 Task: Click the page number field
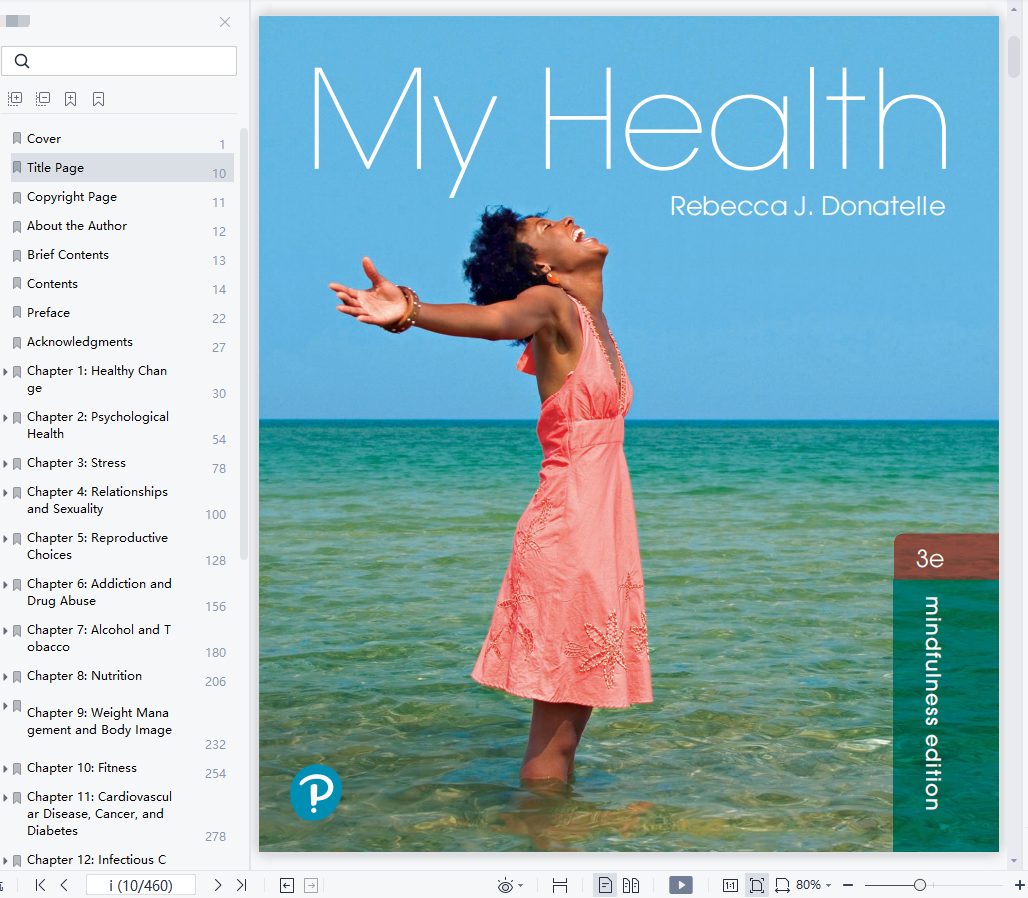[x=140, y=886]
